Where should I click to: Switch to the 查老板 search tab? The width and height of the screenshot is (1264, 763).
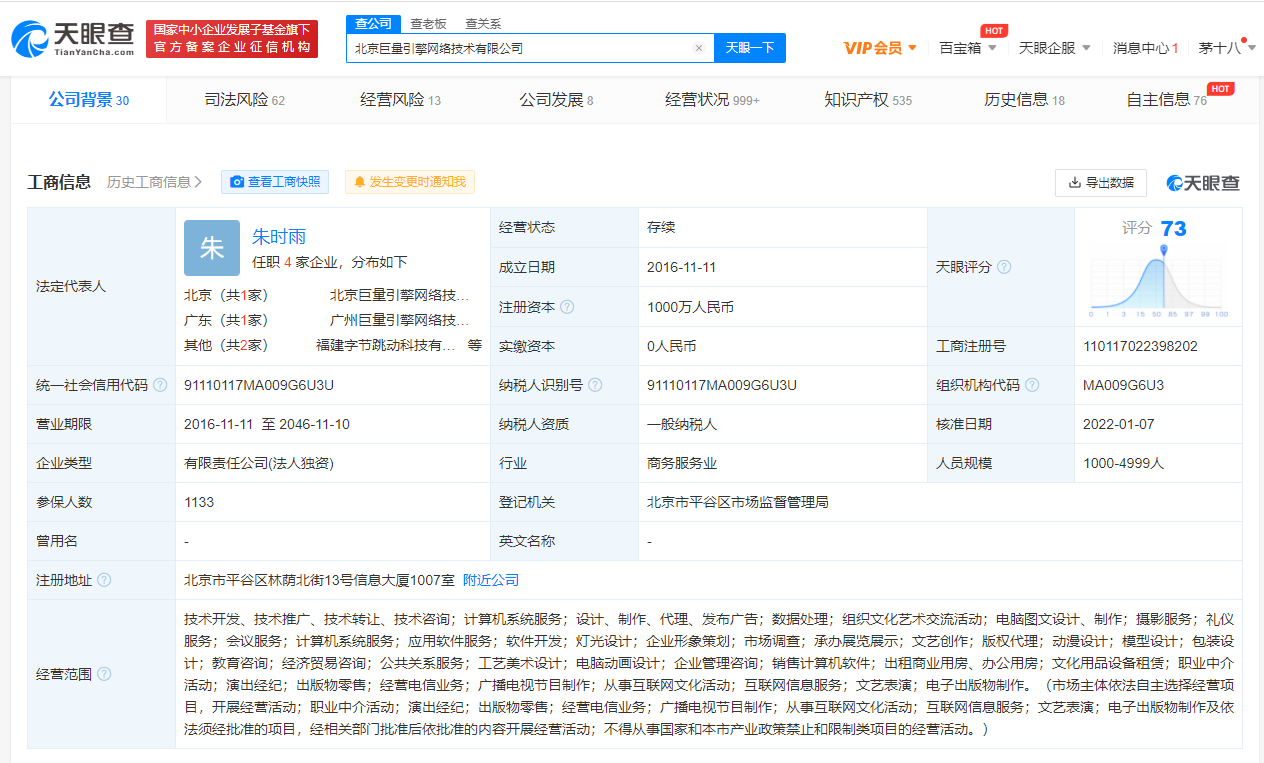tap(428, 23)
